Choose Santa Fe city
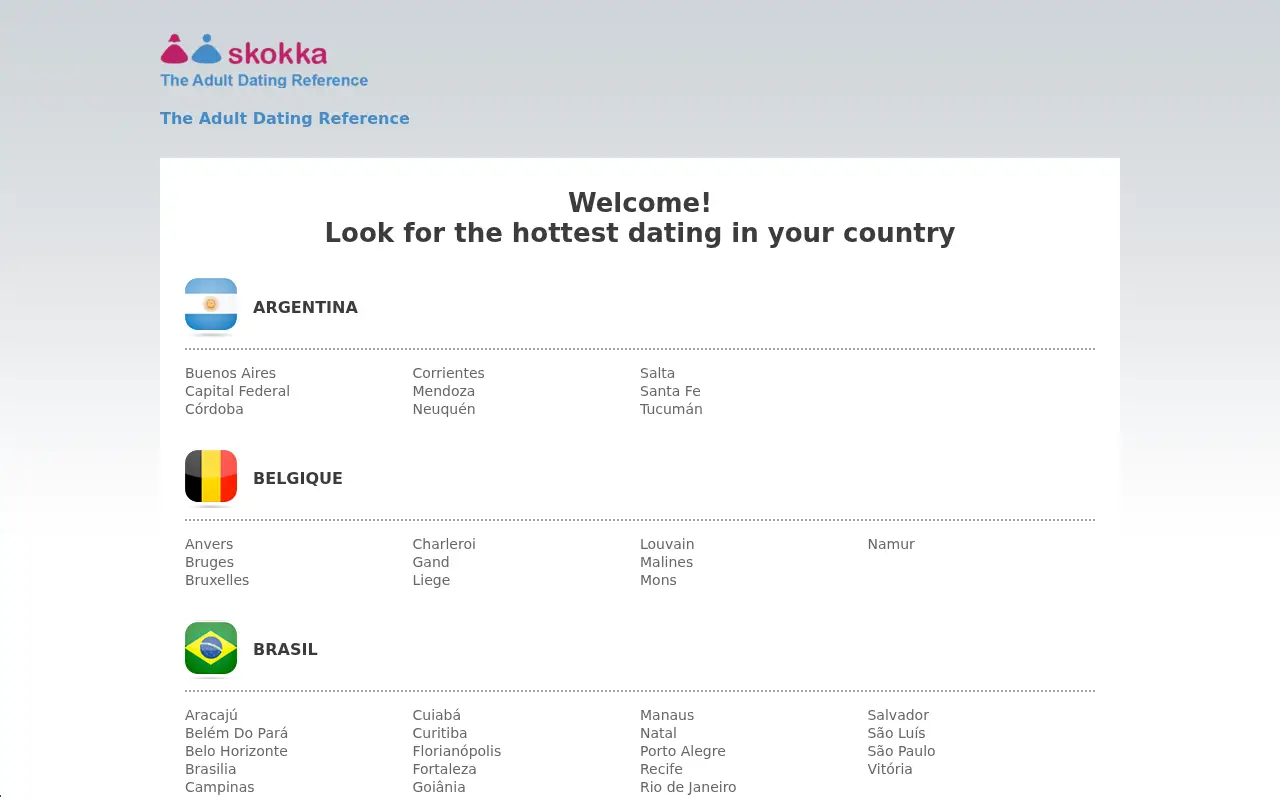 [670, 391]
